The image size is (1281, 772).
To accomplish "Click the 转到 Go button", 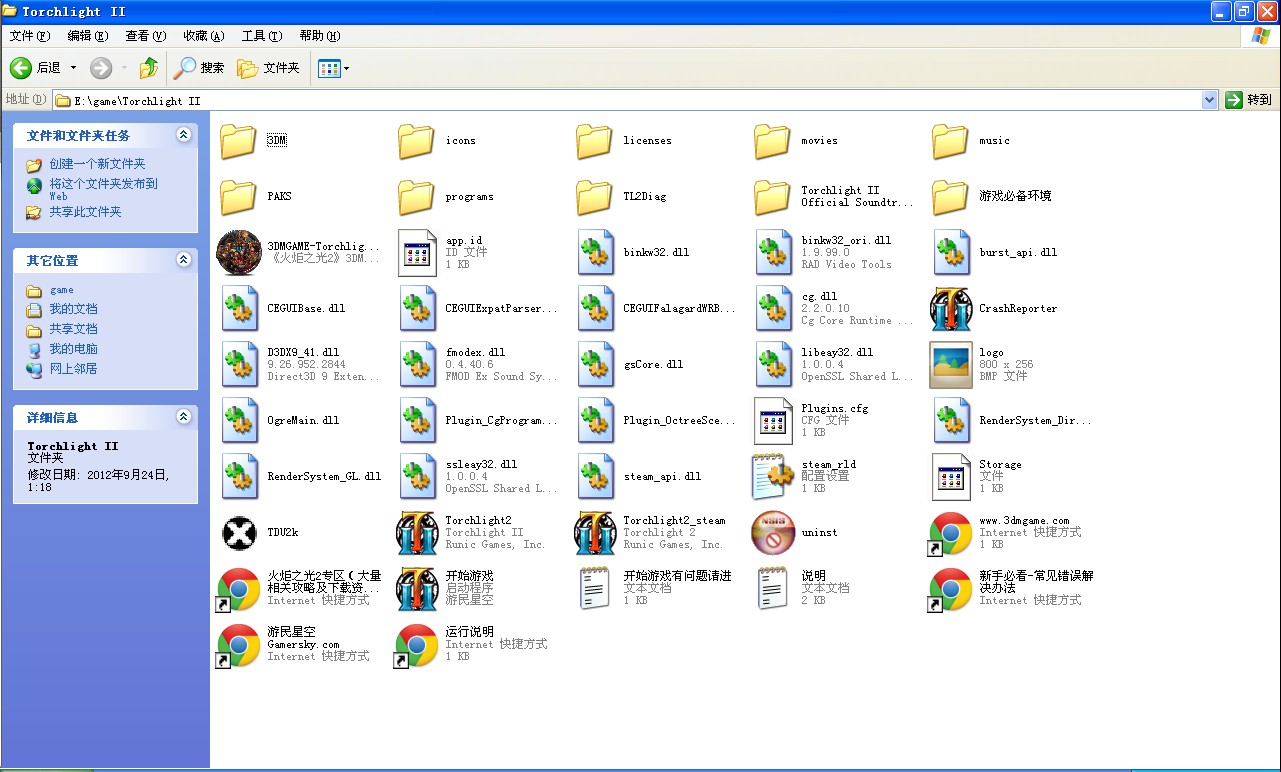I will click(1249, 100).
